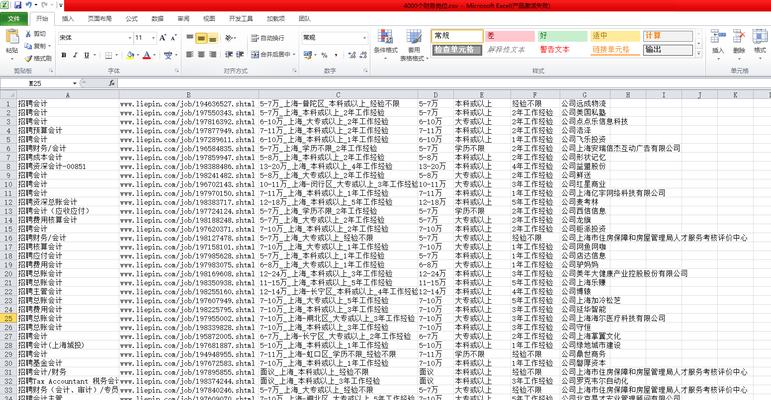Screen dimensions: 771x400
Task: Toggle Underline formatting
Action: [x=87, y=55]
